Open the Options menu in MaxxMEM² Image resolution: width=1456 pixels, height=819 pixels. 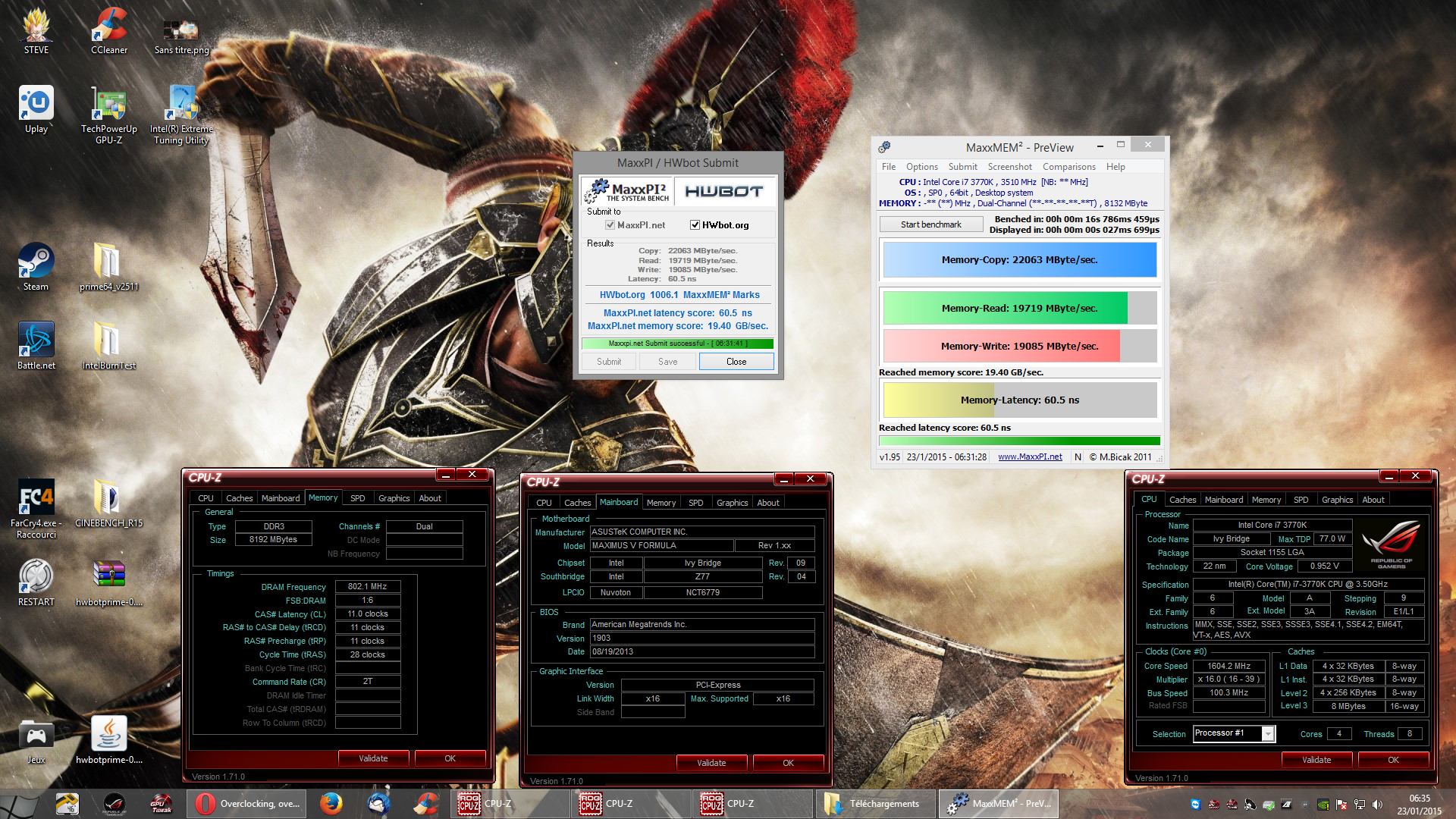coord(922,167)
